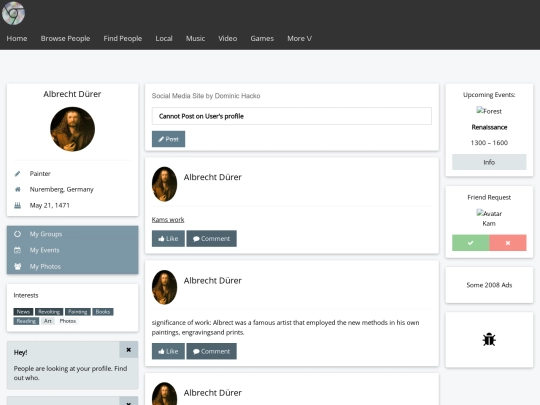Click the home icon beside Nuremberg, Germany
The height and width of the screenshot is (405, 540).
(x=18, y=189)
